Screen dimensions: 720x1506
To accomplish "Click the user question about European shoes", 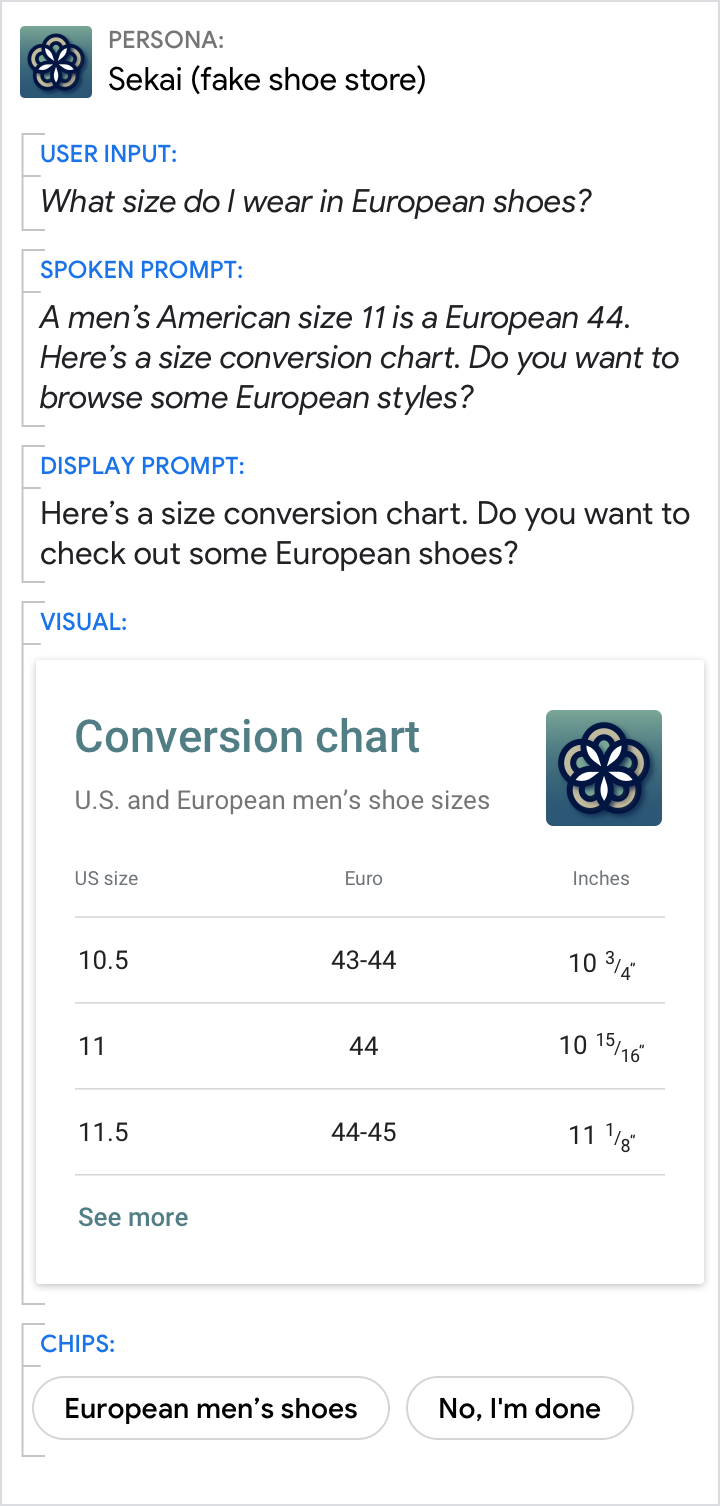I will [x=315, y=202].
